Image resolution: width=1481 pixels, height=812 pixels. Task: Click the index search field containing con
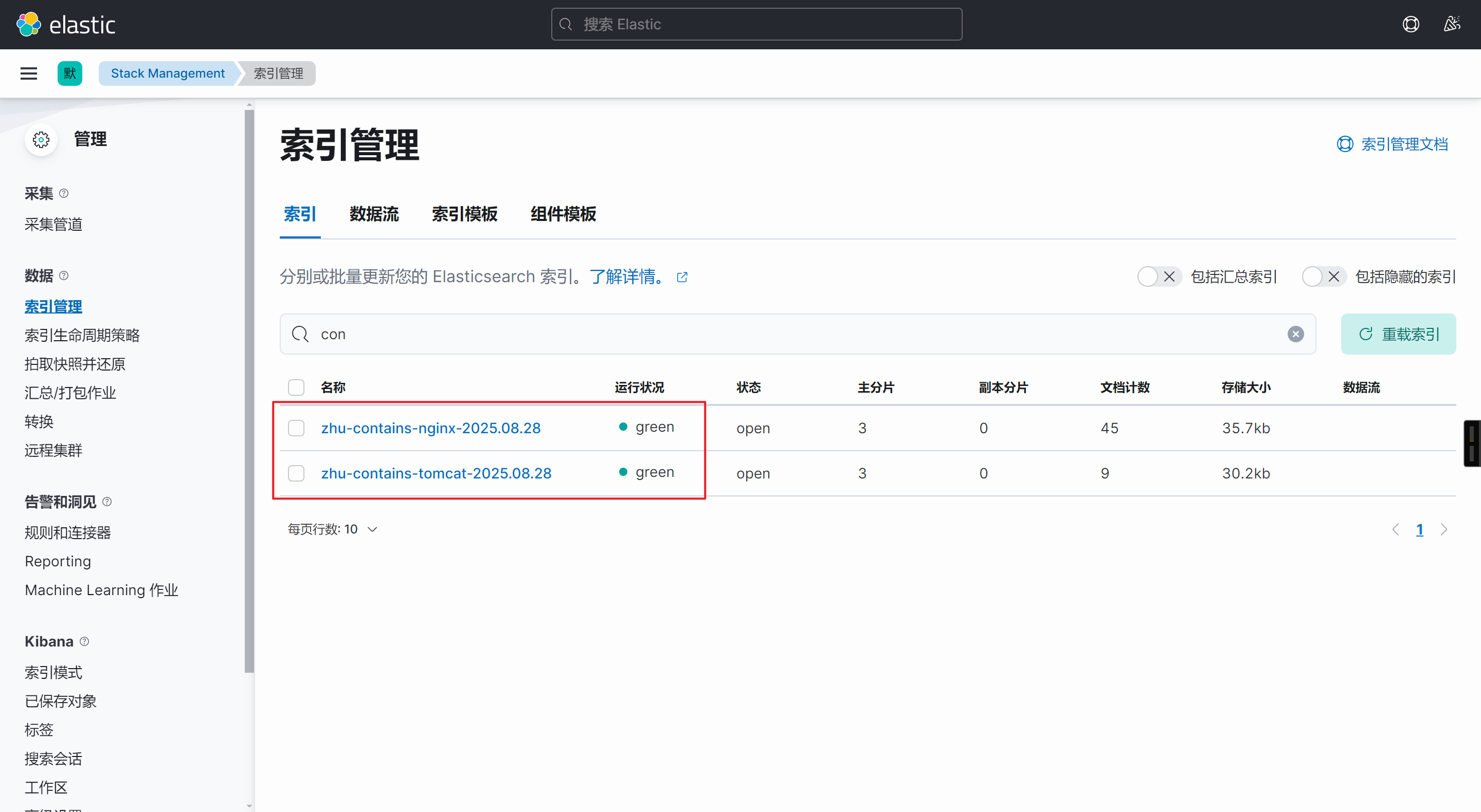tap(798, 334)
